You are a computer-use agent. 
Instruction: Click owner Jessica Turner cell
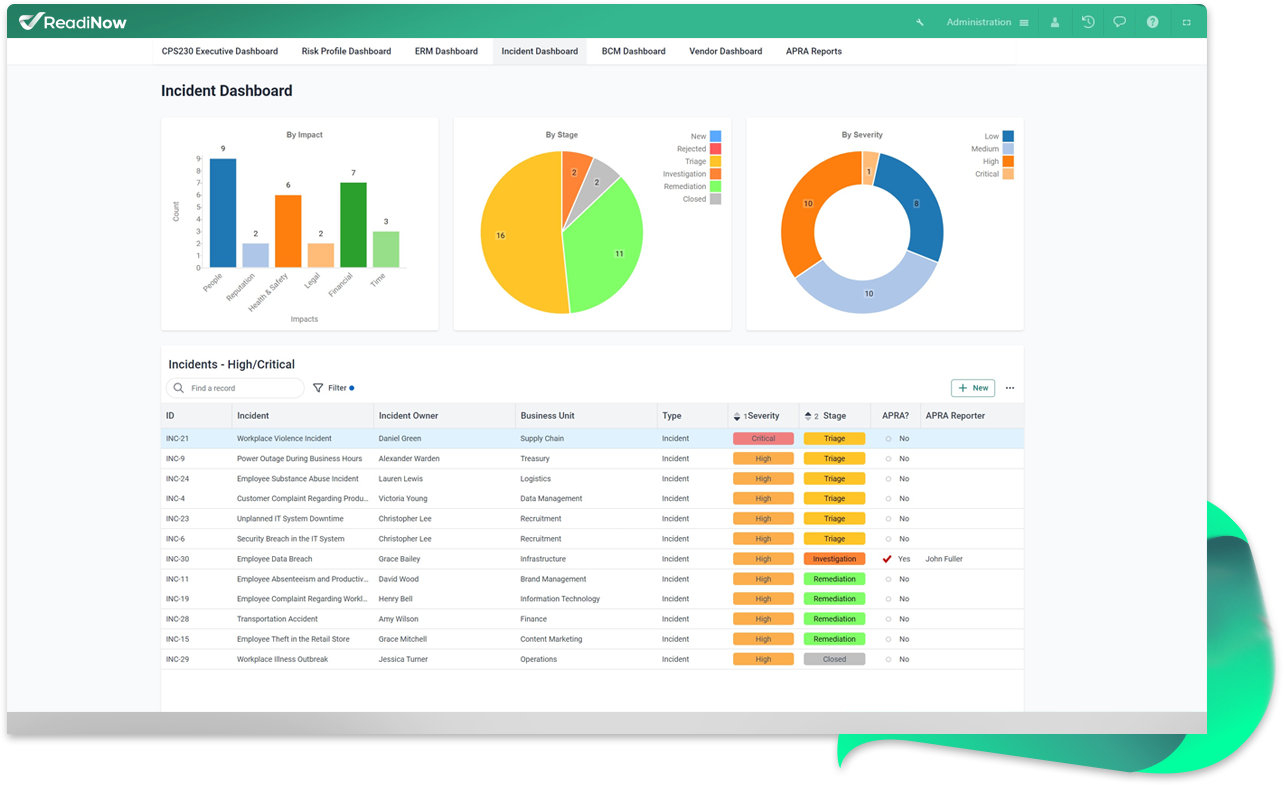click(403, 659)
